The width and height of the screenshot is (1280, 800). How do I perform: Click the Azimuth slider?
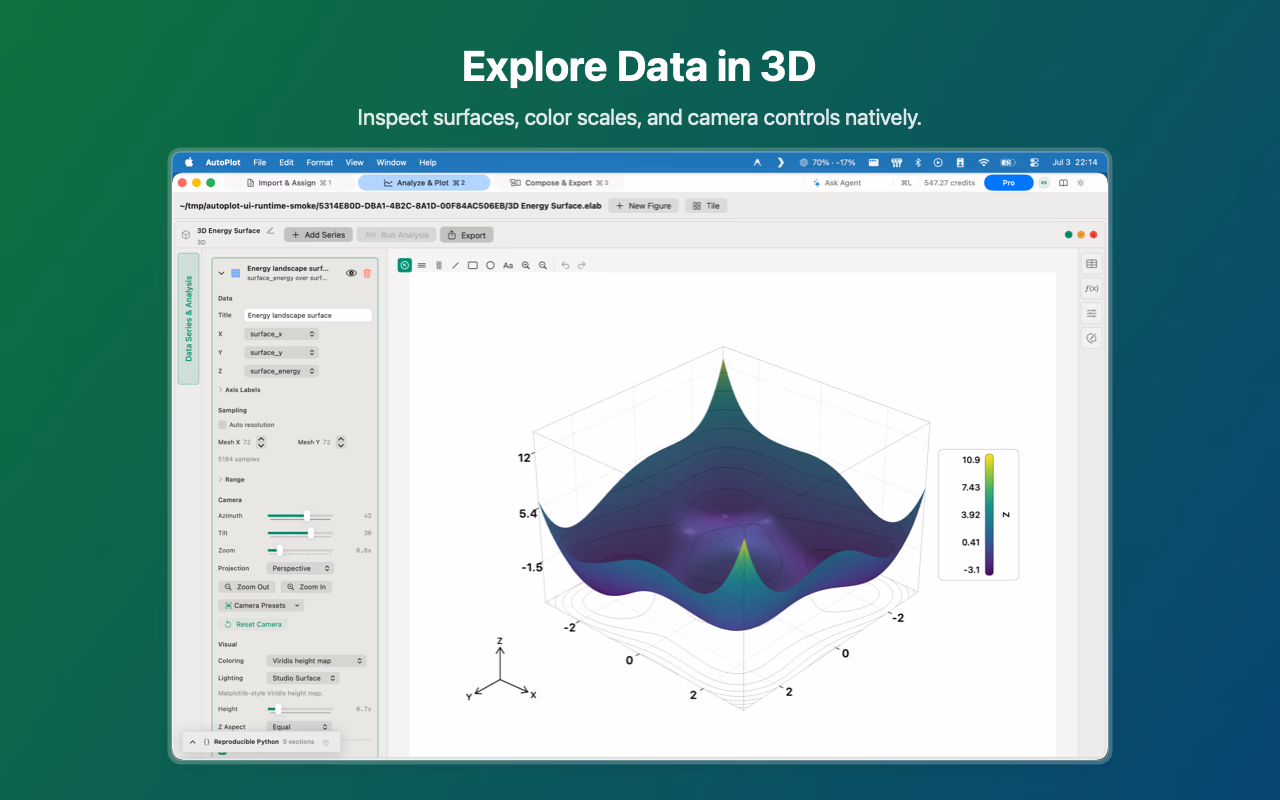[300, 516]
